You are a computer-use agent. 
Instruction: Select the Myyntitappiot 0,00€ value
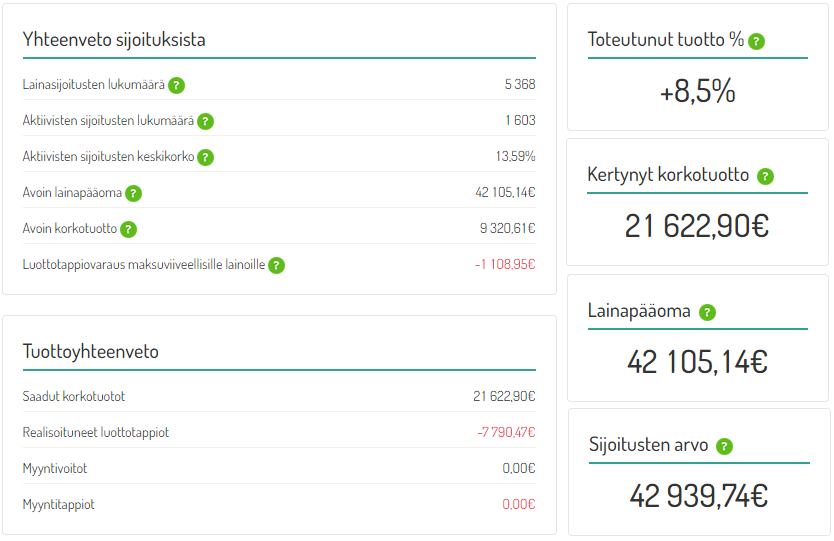pyautogui.click(x=519, y=504)
